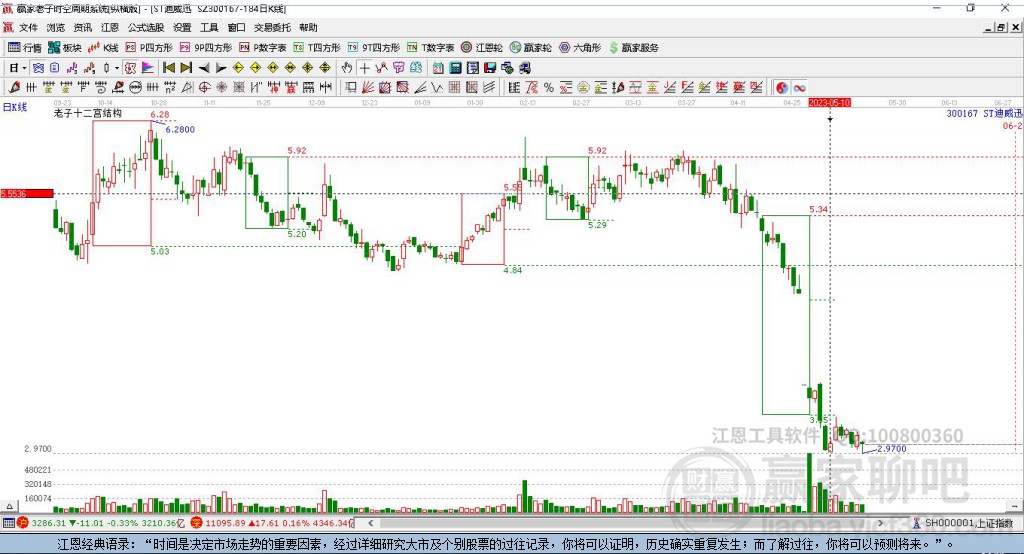Select the red pencil drawing tool

point(14,88)
